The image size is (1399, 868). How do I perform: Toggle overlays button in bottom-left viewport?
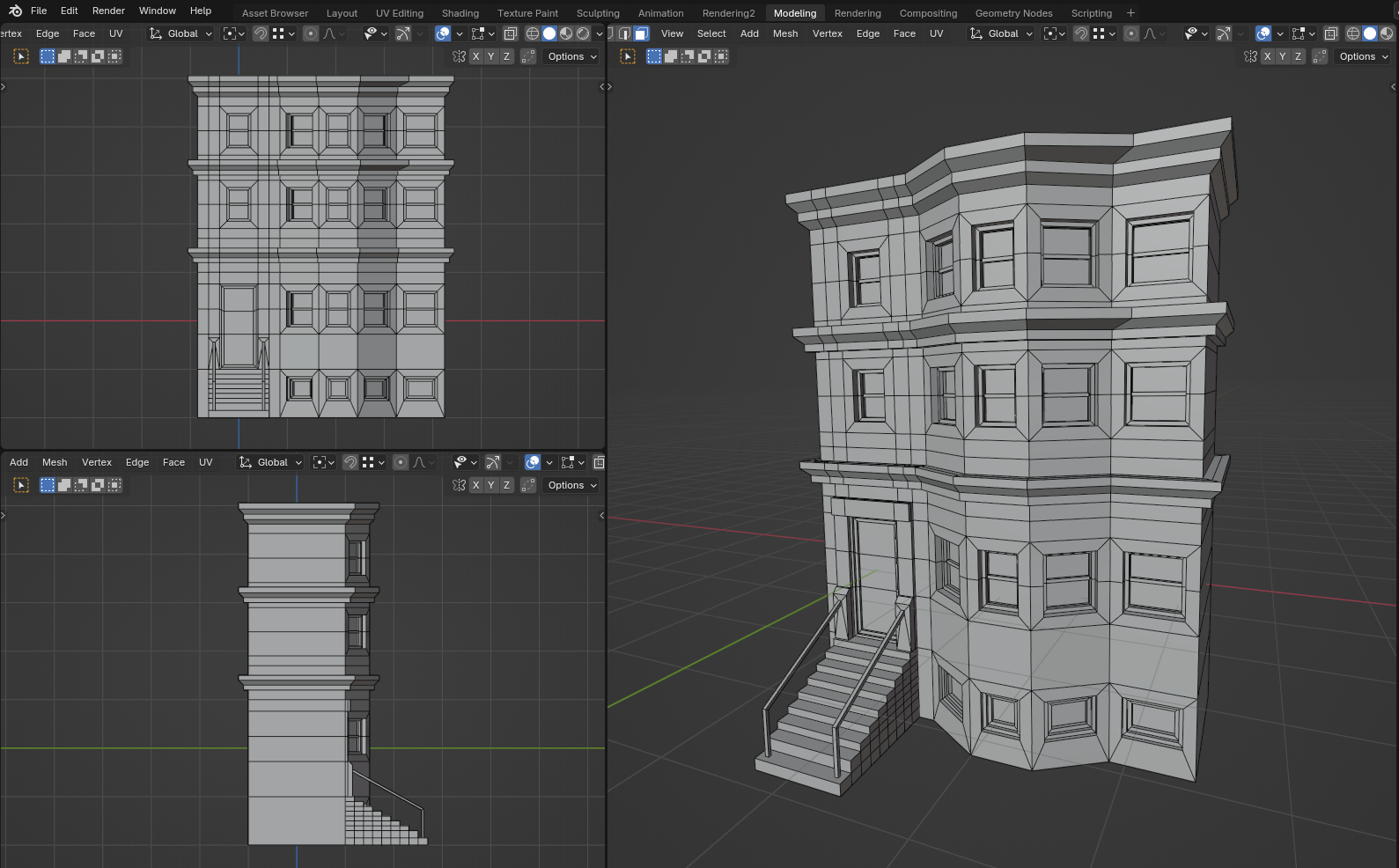tap(533, 462)
